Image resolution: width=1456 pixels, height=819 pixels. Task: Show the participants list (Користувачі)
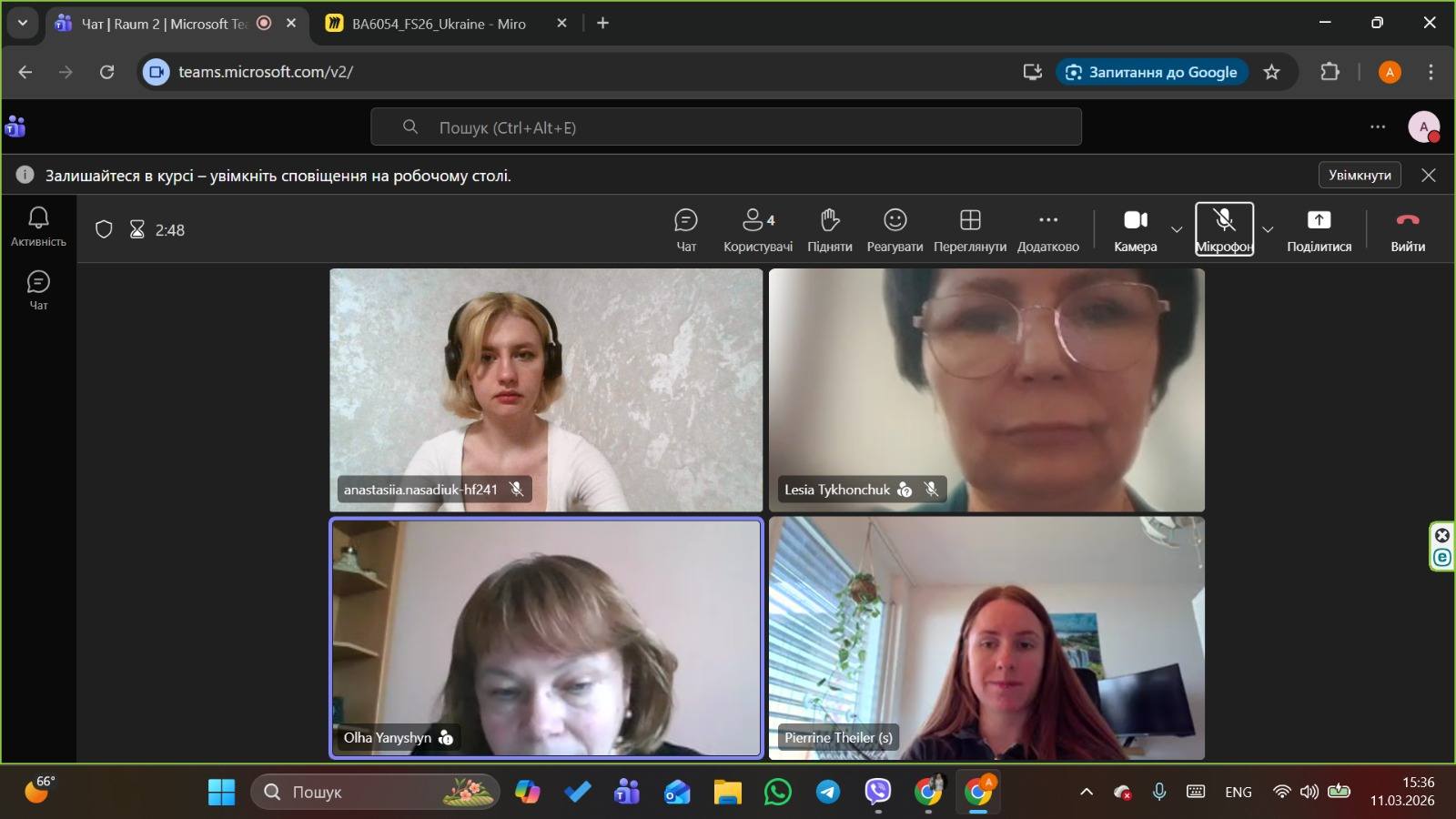757,229
